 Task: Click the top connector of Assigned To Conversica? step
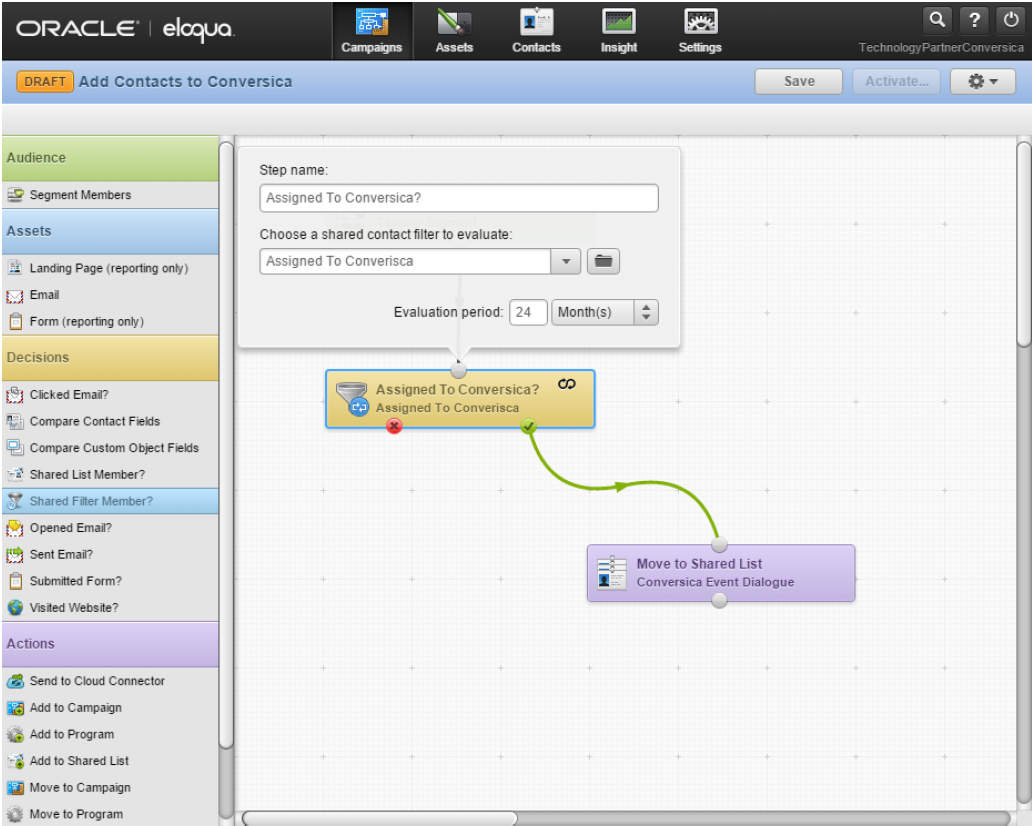coord(458,370)
